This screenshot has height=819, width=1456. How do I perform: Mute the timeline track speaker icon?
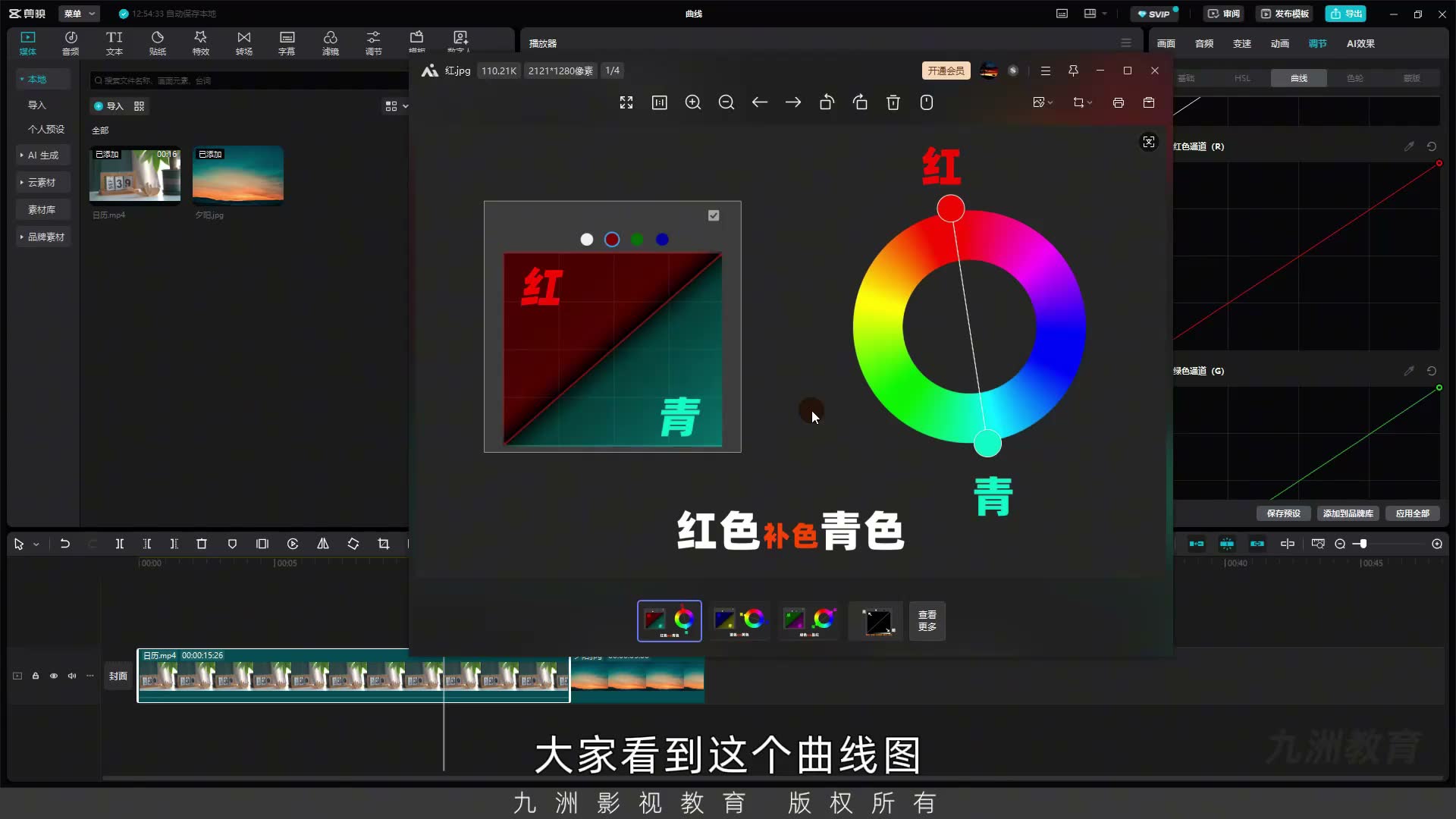pyautogui.click(x=72, y=676)
